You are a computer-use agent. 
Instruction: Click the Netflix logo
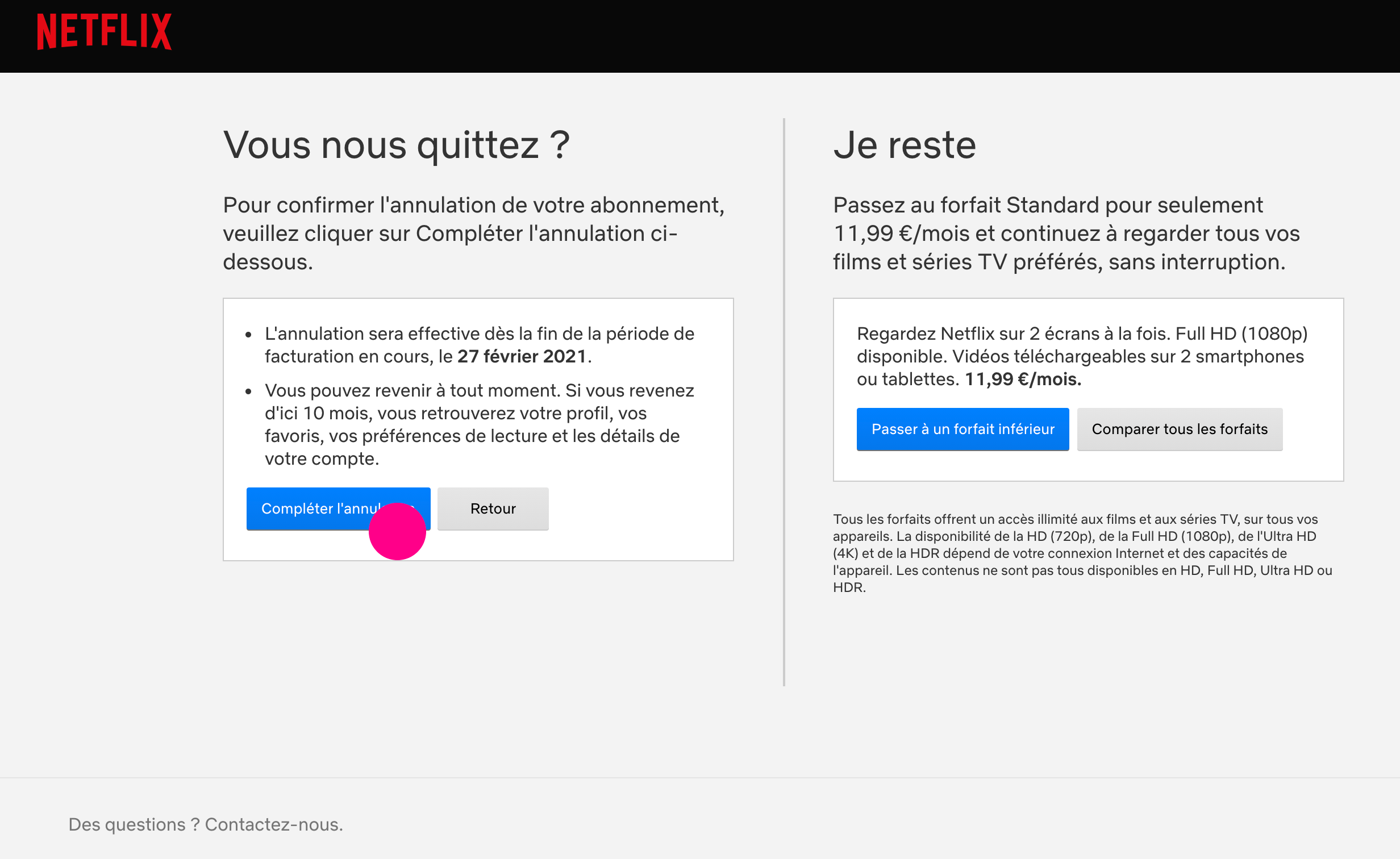pos(104,32)
